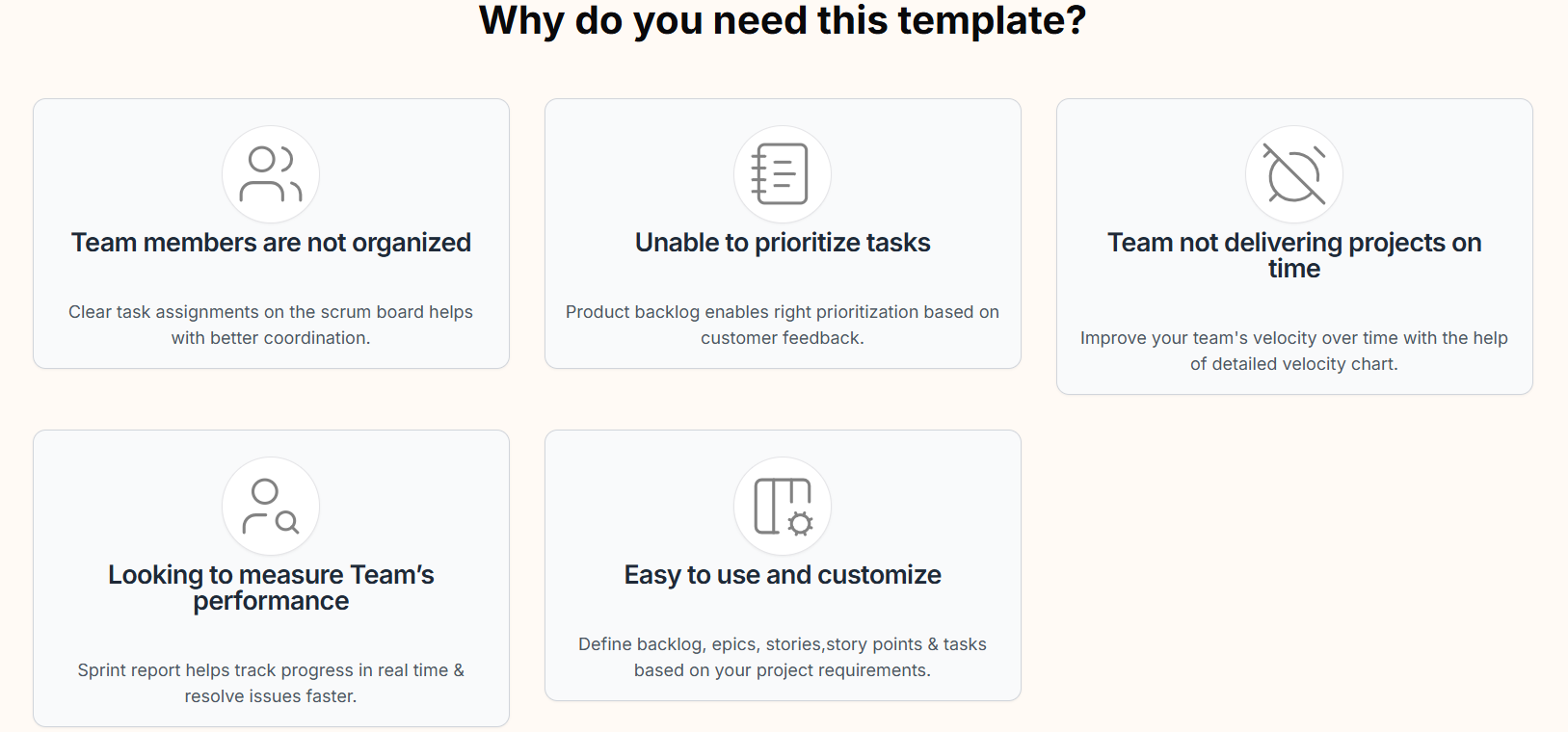Click the scrum board task assignments description
This screenshot has height=732, width=1568.
pos(271,325)
